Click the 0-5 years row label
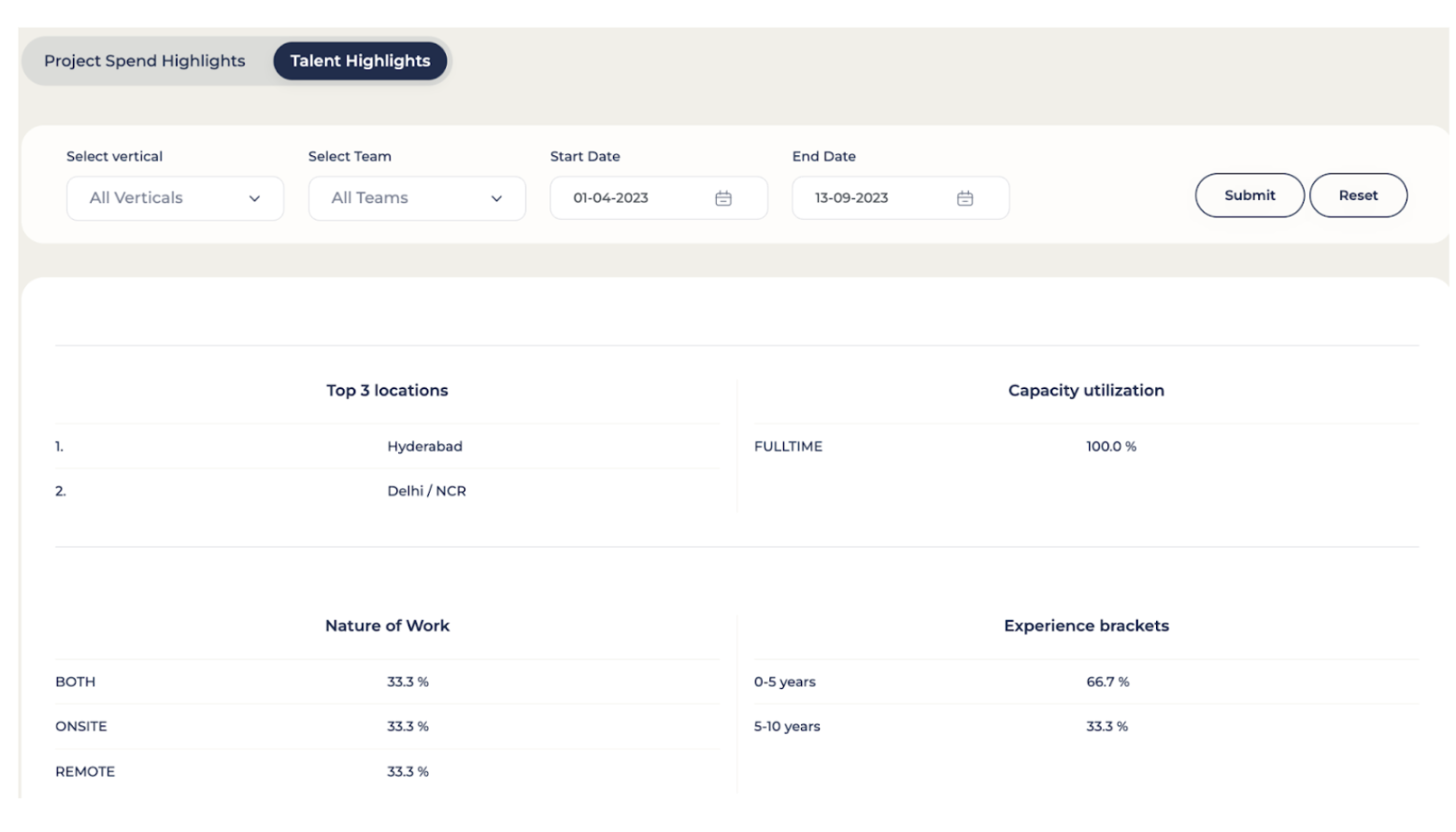 785,682
